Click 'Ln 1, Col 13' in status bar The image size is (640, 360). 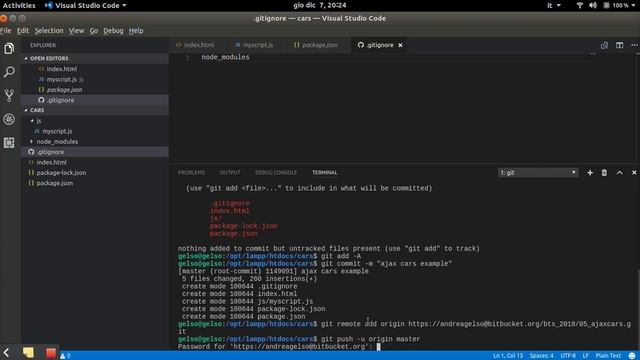point(508,356)
